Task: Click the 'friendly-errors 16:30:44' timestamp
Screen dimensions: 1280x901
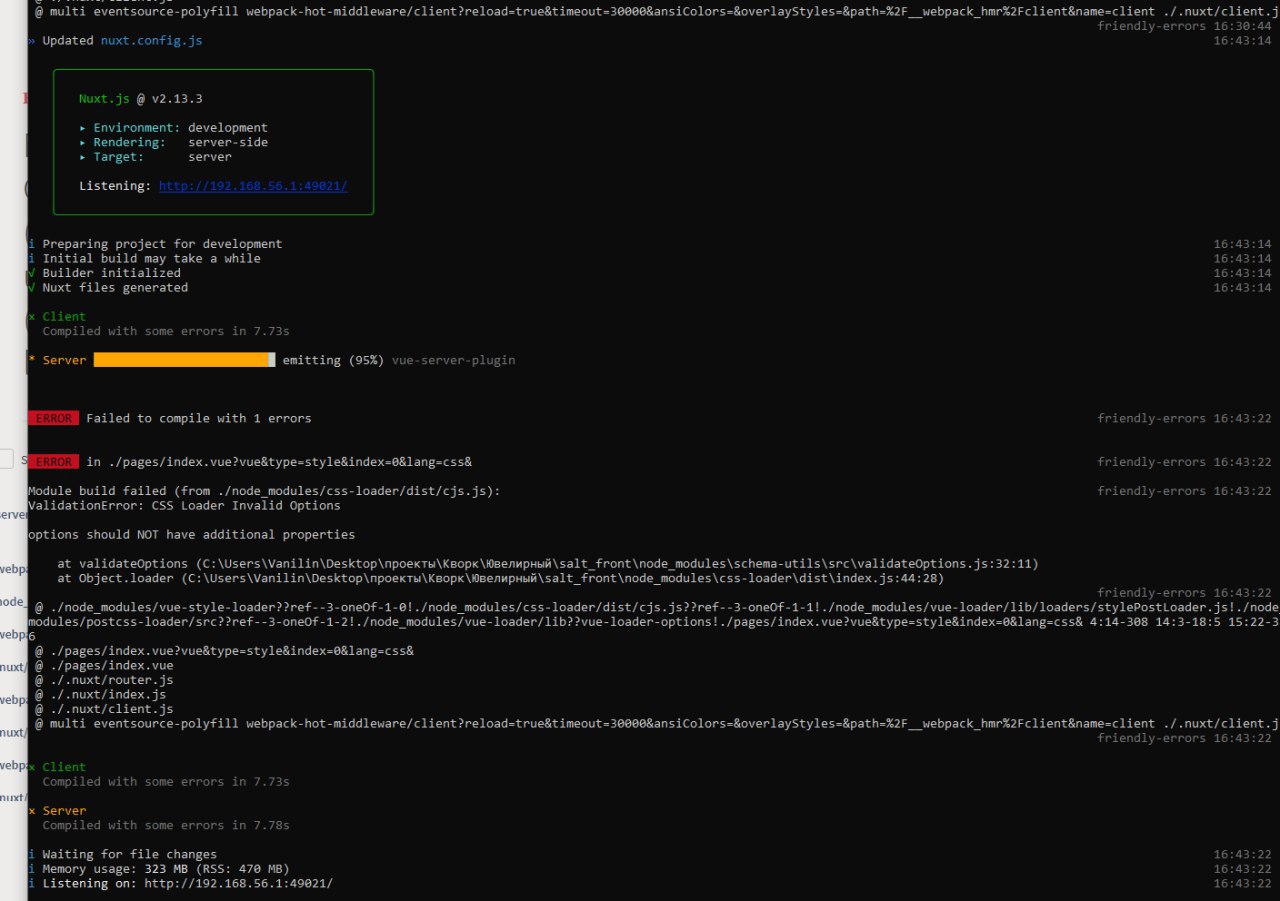Action: 1184,26
